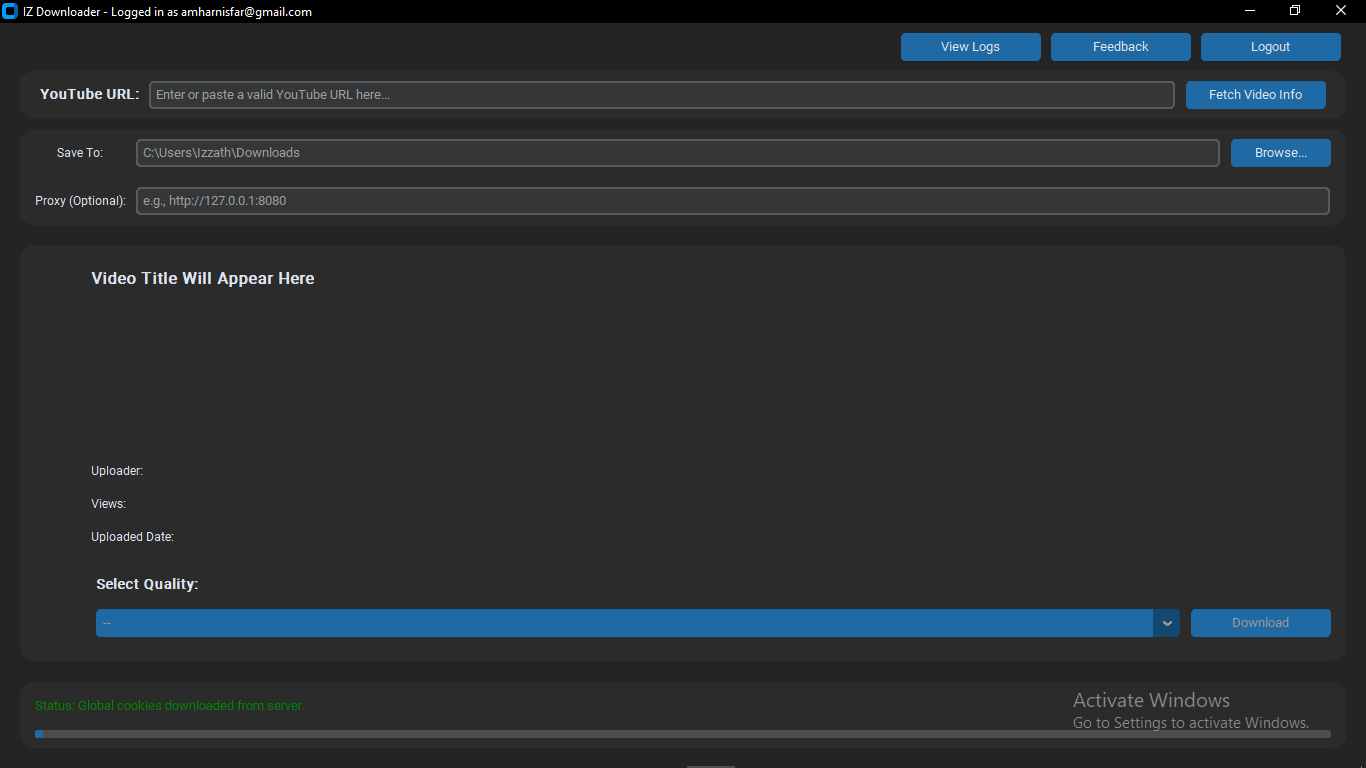
Task: Open quality options using the chevron arrow
Action: (1166, 622)
